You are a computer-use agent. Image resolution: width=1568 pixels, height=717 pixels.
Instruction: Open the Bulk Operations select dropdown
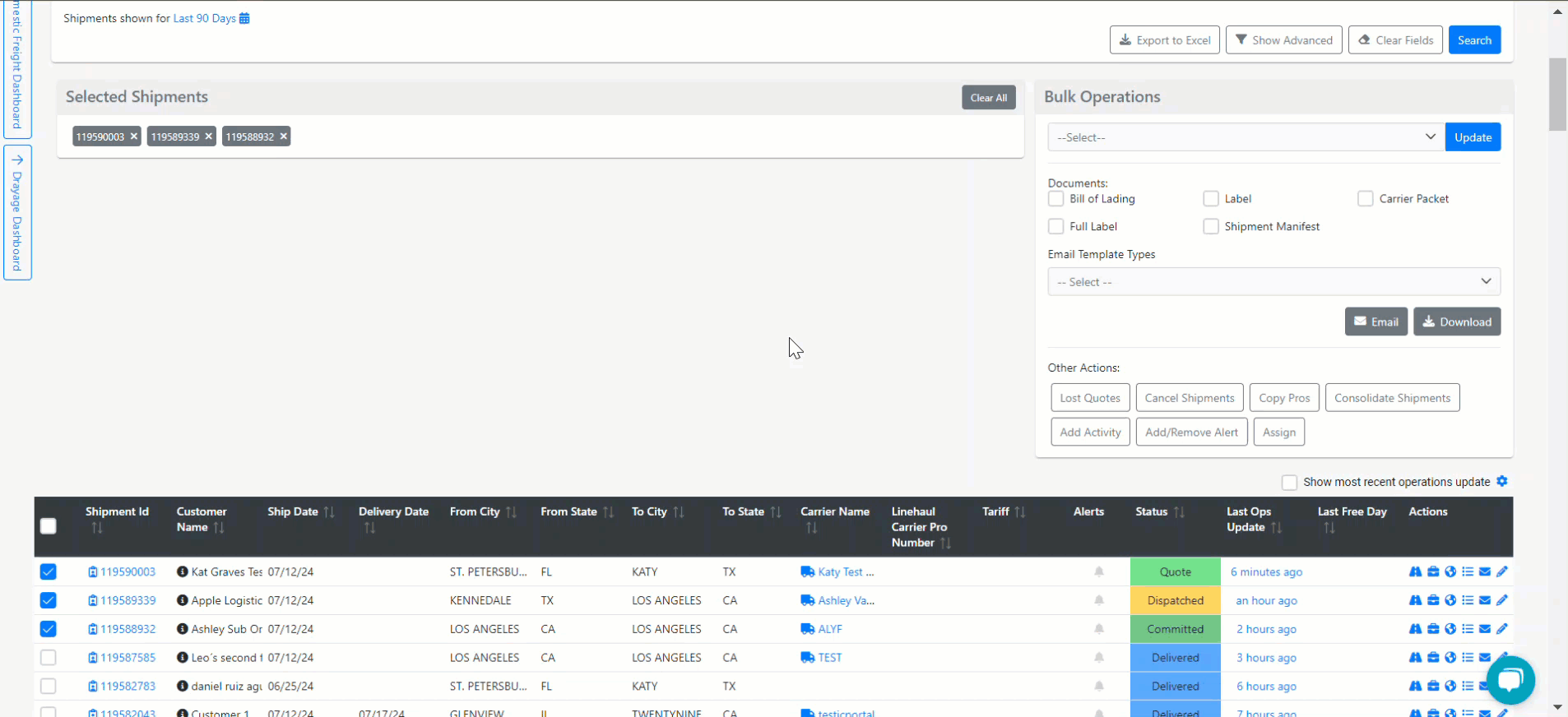(x=1246, y=137)
